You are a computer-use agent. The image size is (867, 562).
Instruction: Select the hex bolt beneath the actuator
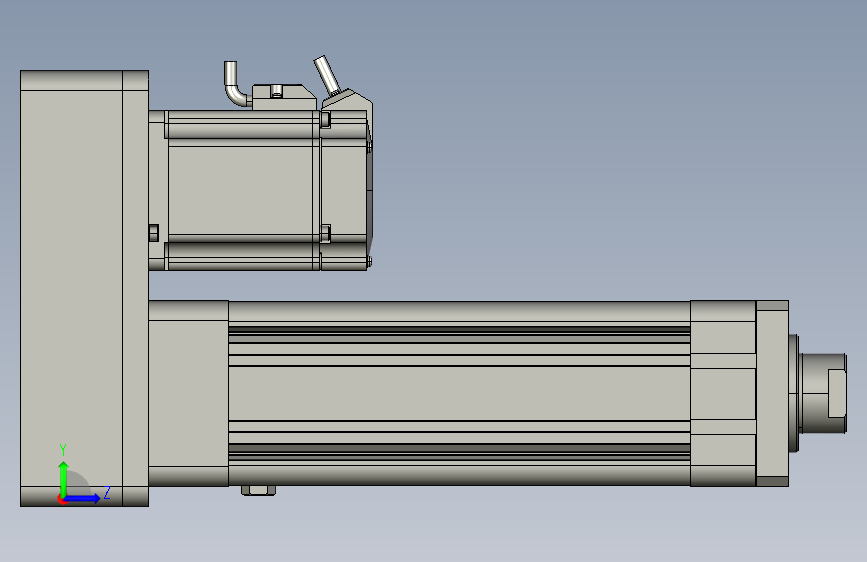(x=258, y=490)
